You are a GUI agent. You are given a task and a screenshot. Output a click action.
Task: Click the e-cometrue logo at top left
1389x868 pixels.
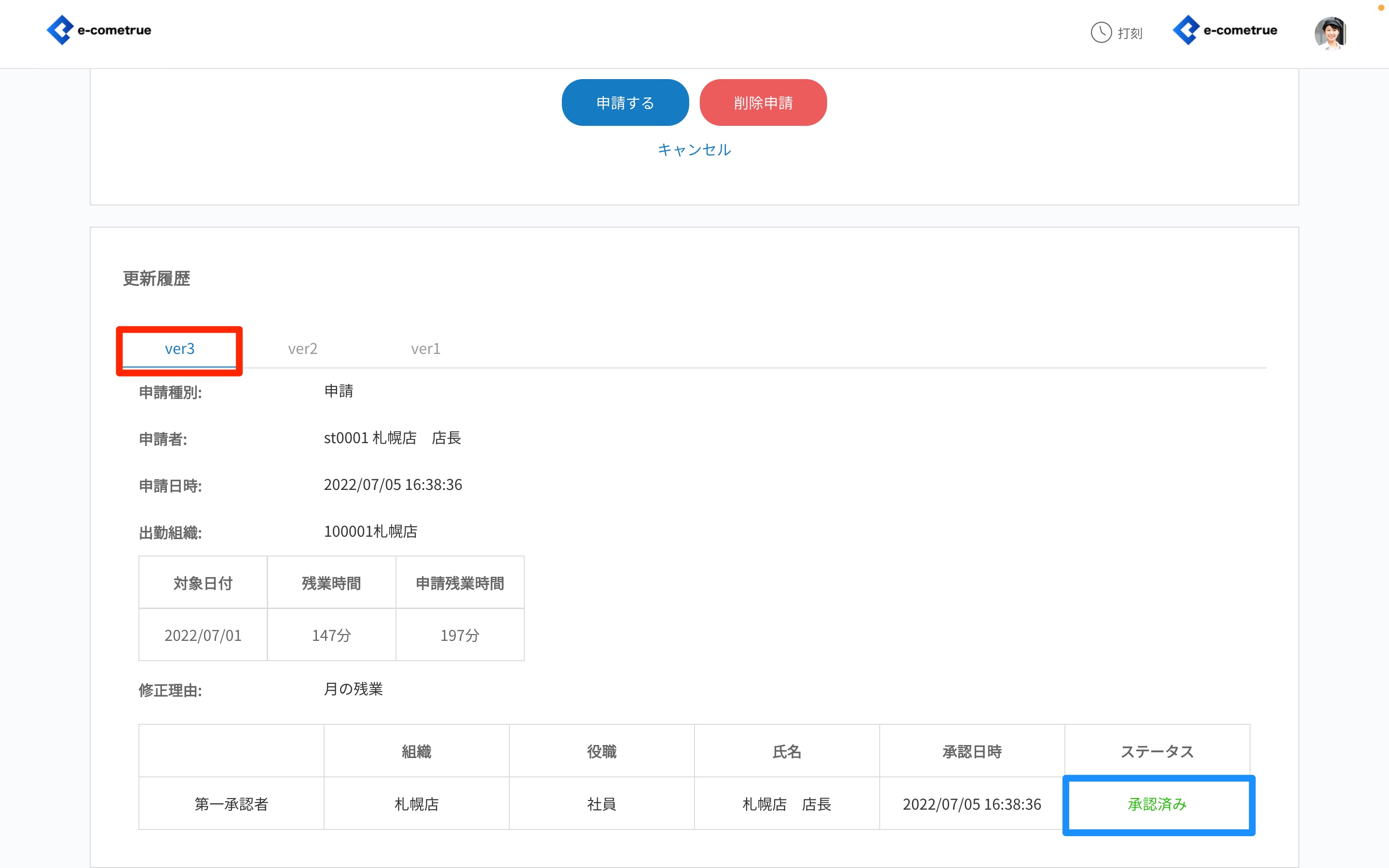[x=99, y=30]
